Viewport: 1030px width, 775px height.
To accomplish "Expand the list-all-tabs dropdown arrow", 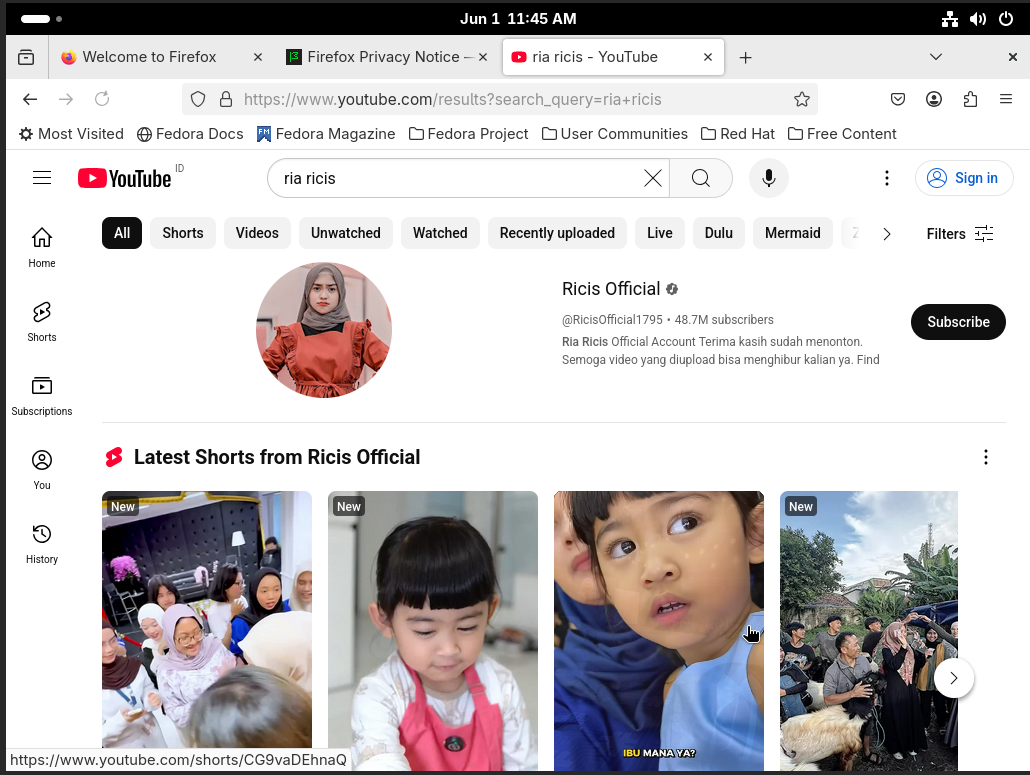I will pos(936,57).
